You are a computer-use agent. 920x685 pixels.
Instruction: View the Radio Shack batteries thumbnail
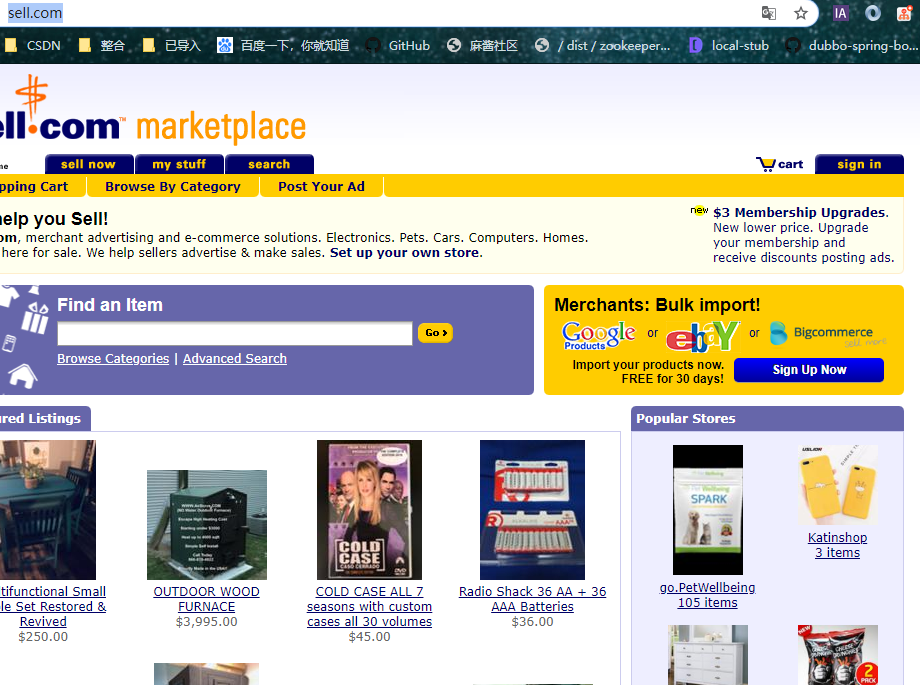click(532, 510)
